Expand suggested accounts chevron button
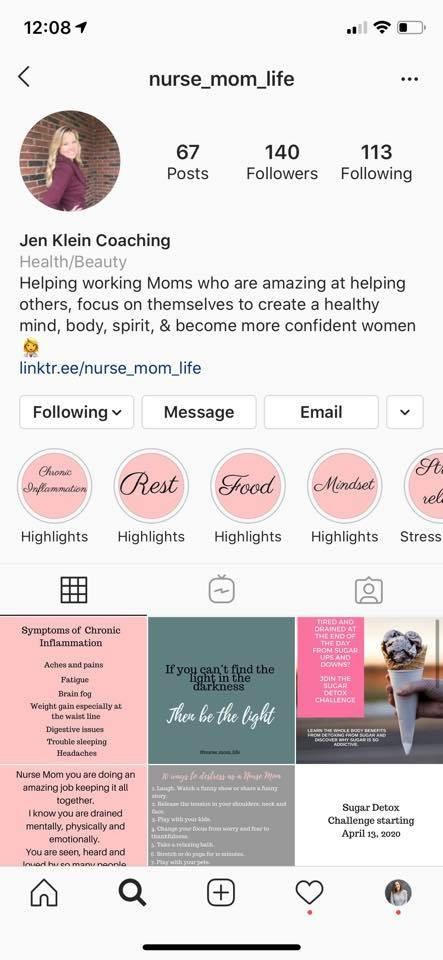This screenshot has width=443, height=960. [x=405, y=412]
